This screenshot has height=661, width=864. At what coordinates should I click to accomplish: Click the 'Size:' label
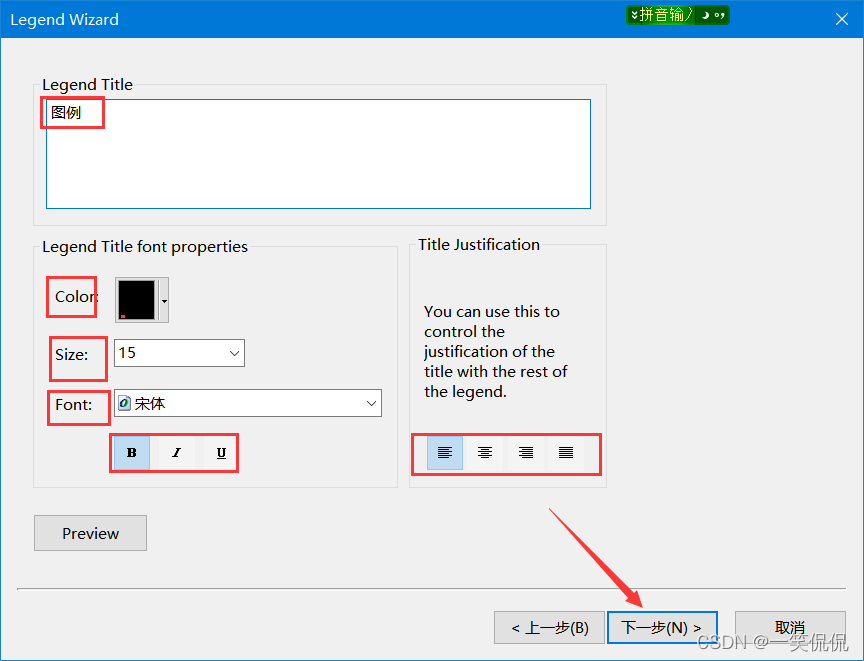[x=72, y=355]
